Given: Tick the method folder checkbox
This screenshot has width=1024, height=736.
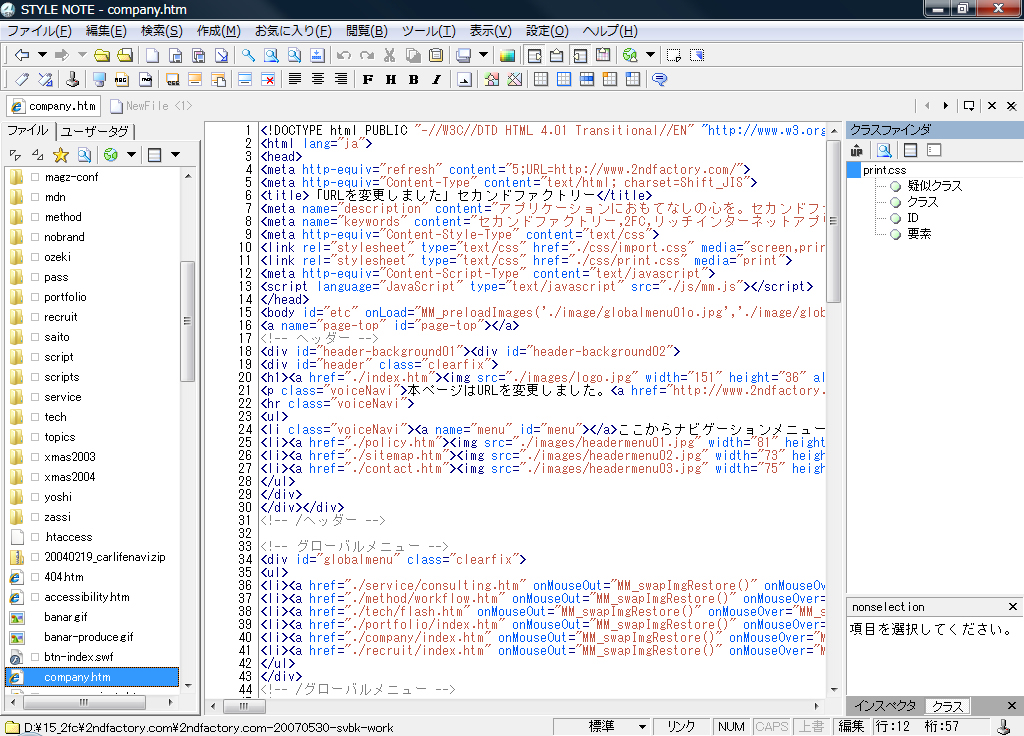Looking at the screenshot, I should pyautogui.click(x=35, y=217).
